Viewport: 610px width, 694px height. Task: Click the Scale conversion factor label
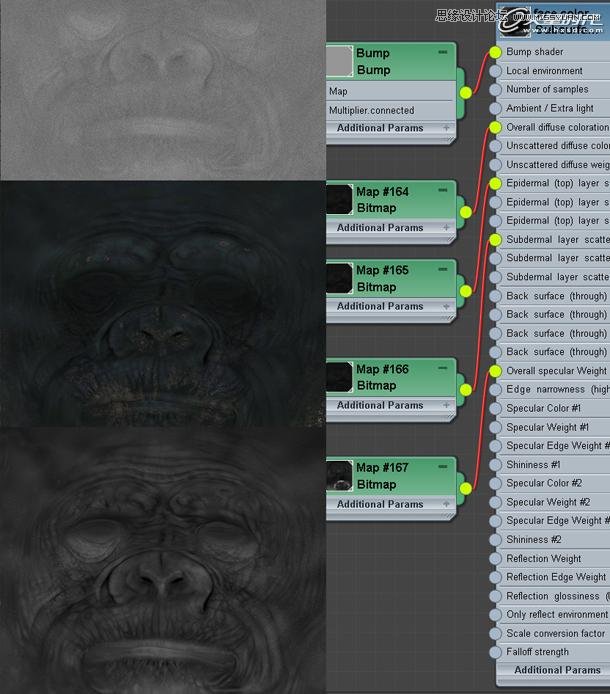point(556,633)
